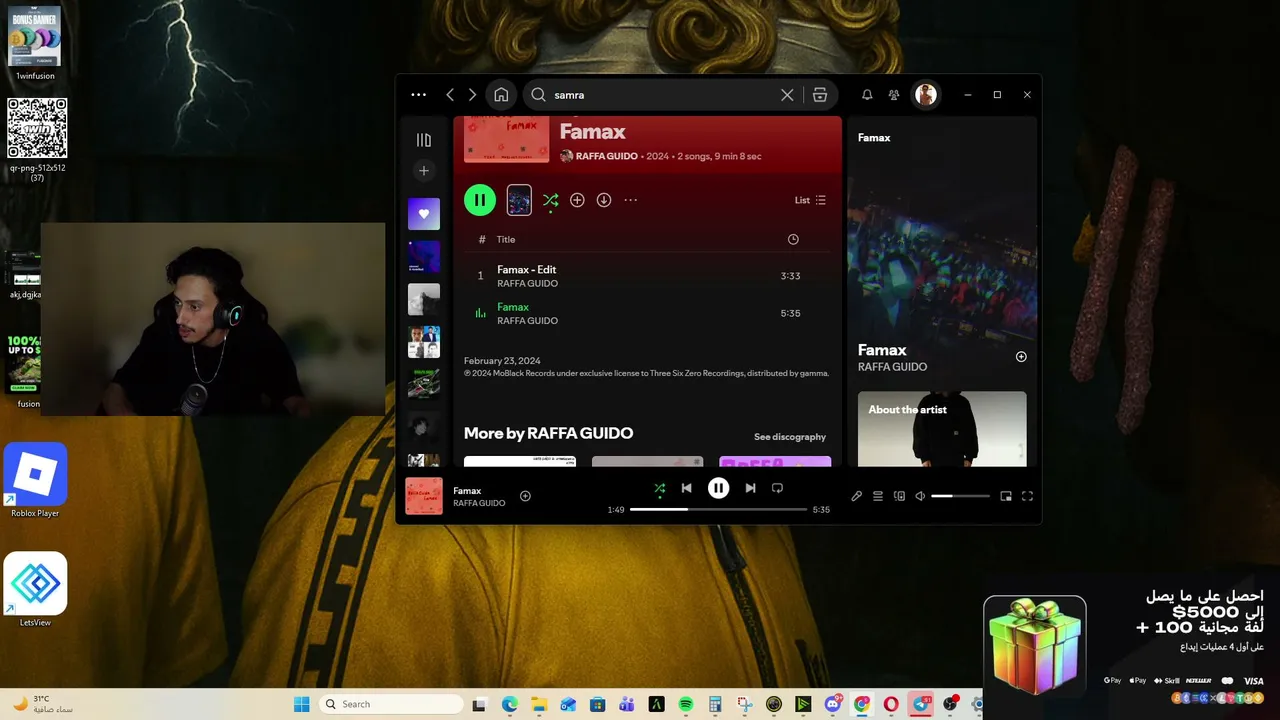Open the play Queue

click(x=878, y=496)
